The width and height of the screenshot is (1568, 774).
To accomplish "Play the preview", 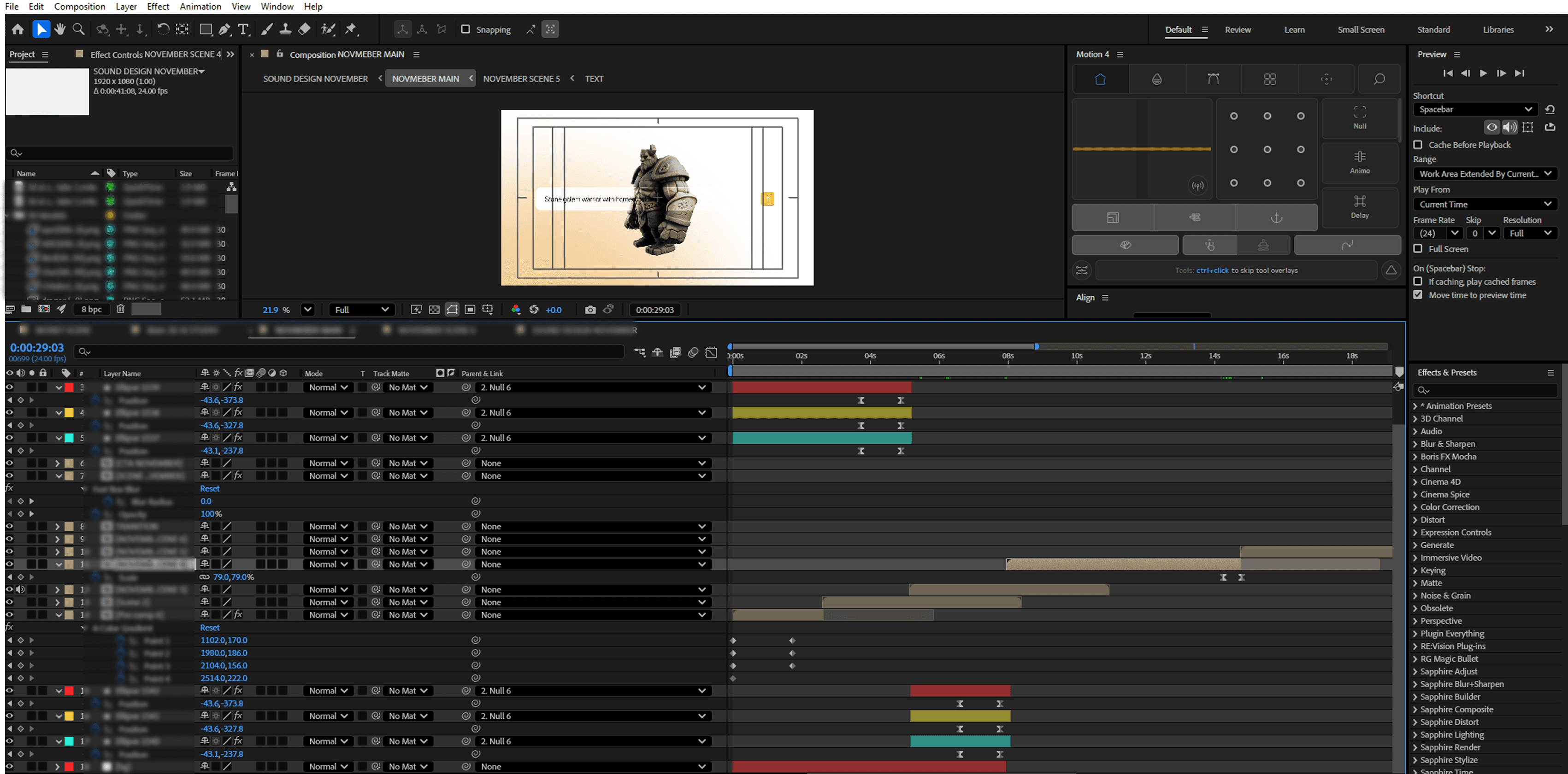I will coord(1483,73).
